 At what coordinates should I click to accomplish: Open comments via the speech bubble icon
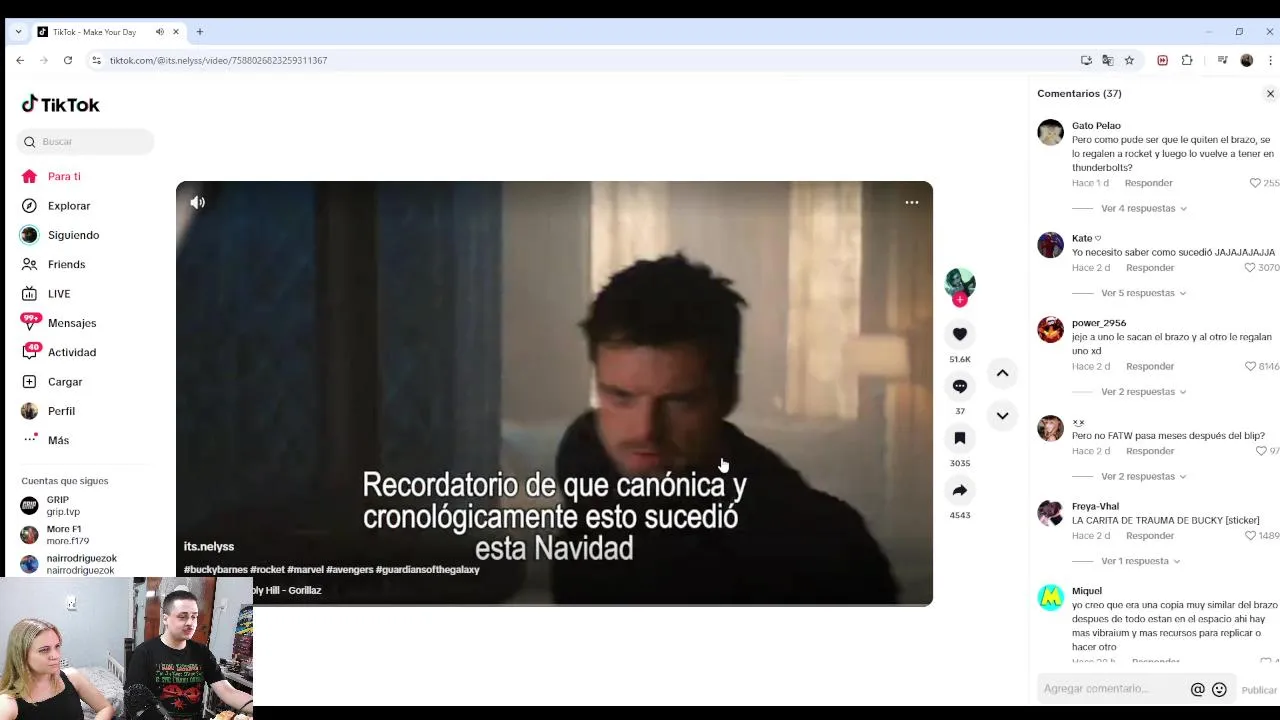(x=960, y=386)
